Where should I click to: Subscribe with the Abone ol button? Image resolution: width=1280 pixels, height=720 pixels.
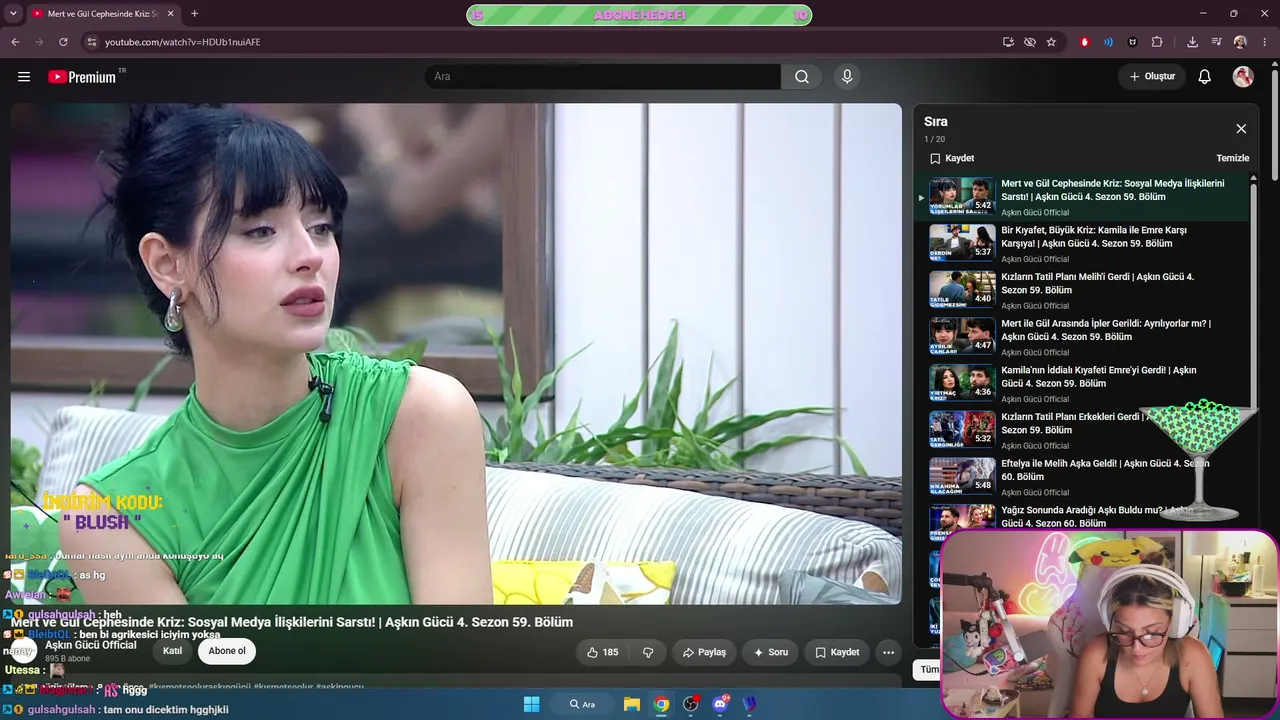(227, 651)
